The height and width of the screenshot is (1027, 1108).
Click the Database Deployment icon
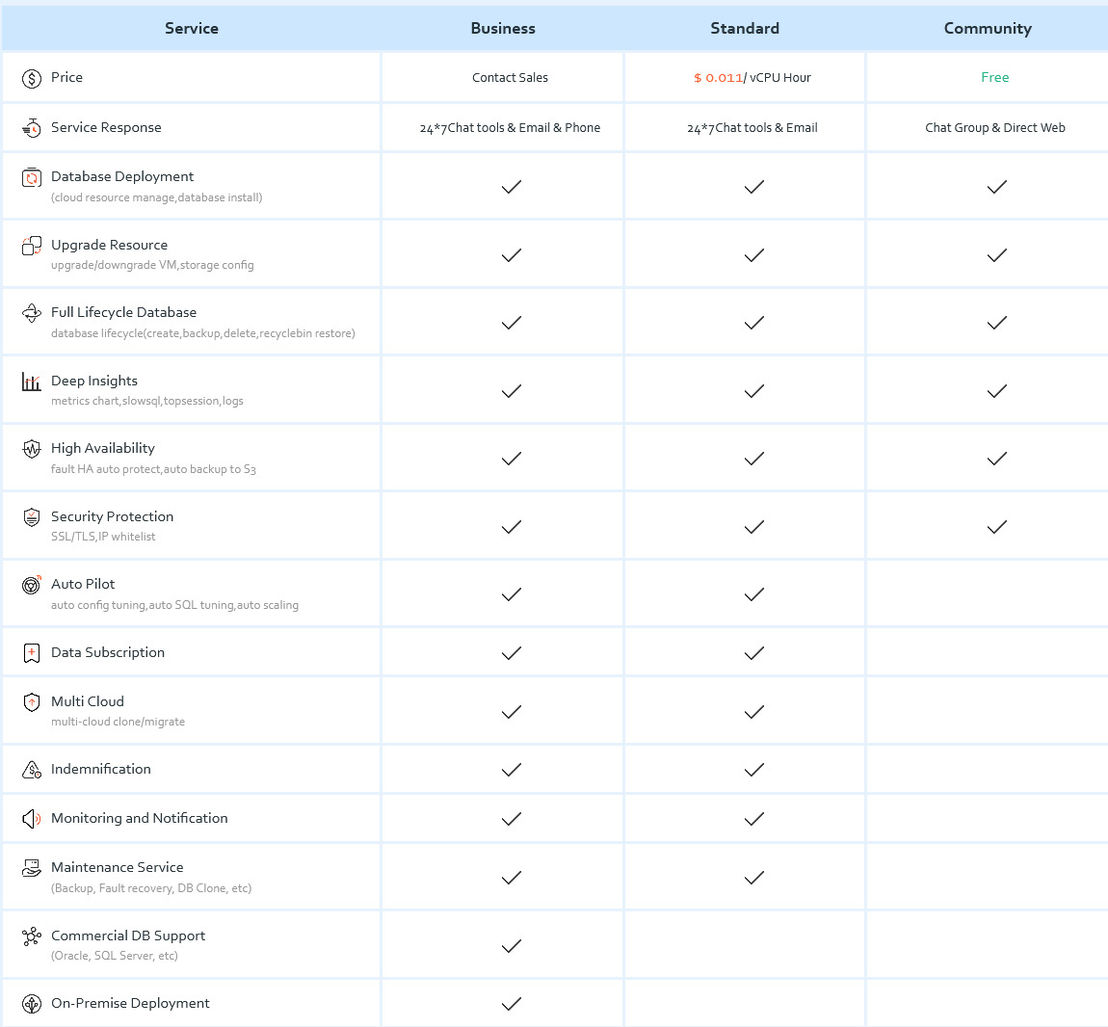(31, 177)
